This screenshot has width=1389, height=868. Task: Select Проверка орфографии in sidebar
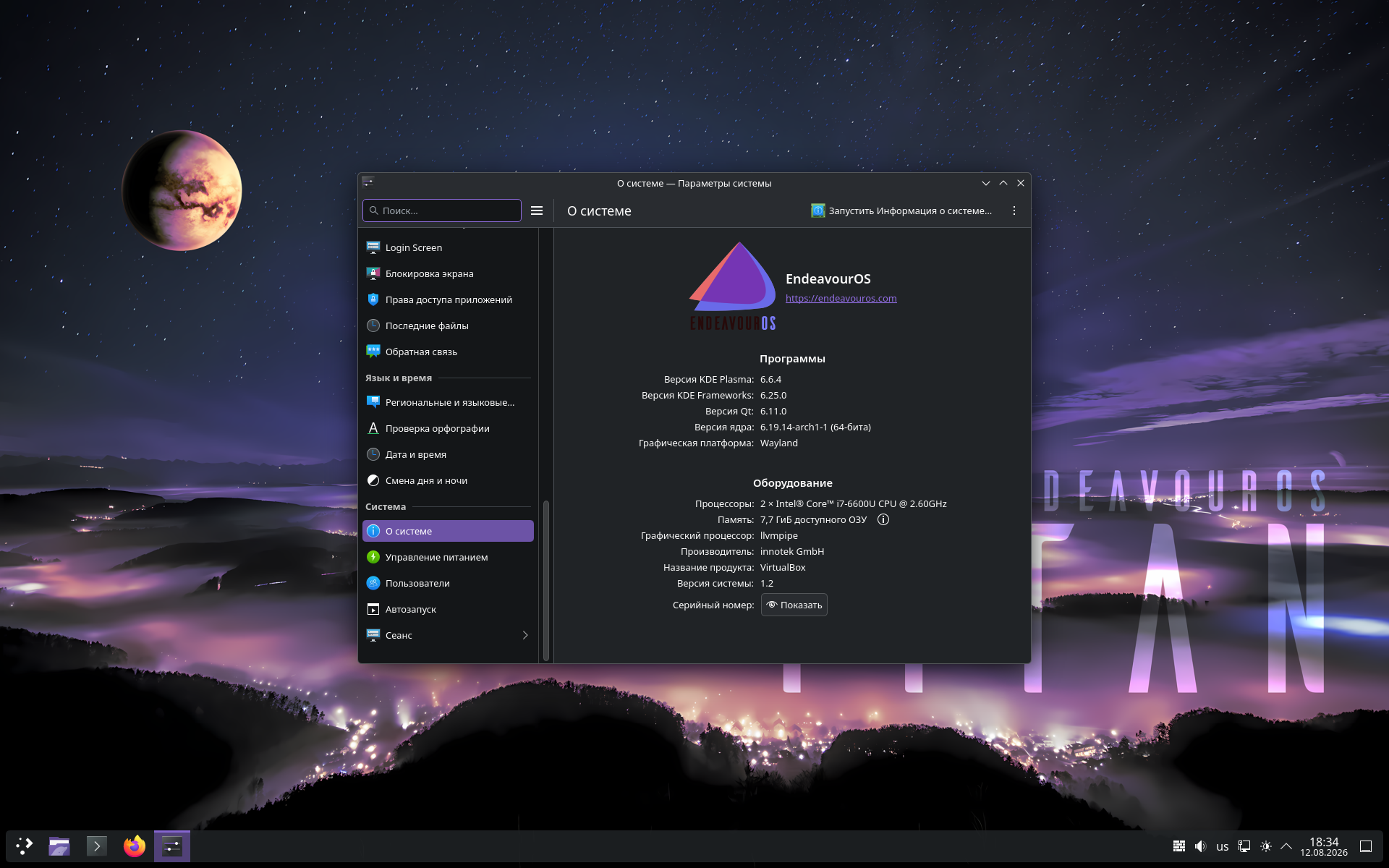[448, 428]
